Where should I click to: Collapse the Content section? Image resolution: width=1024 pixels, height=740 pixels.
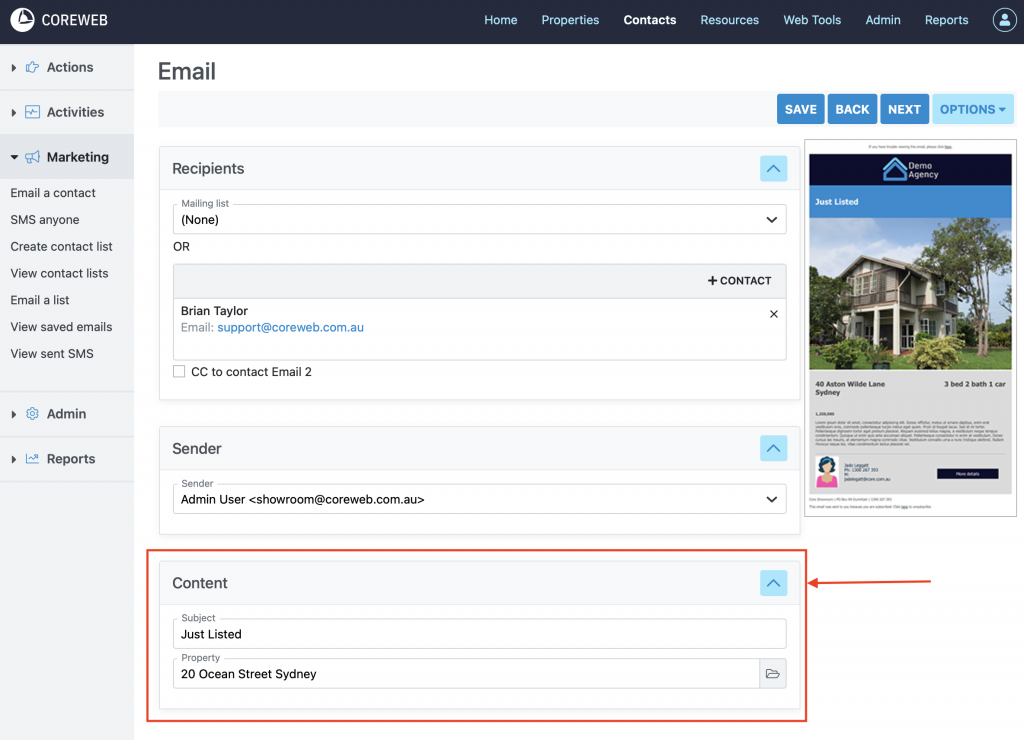point(773,583)
